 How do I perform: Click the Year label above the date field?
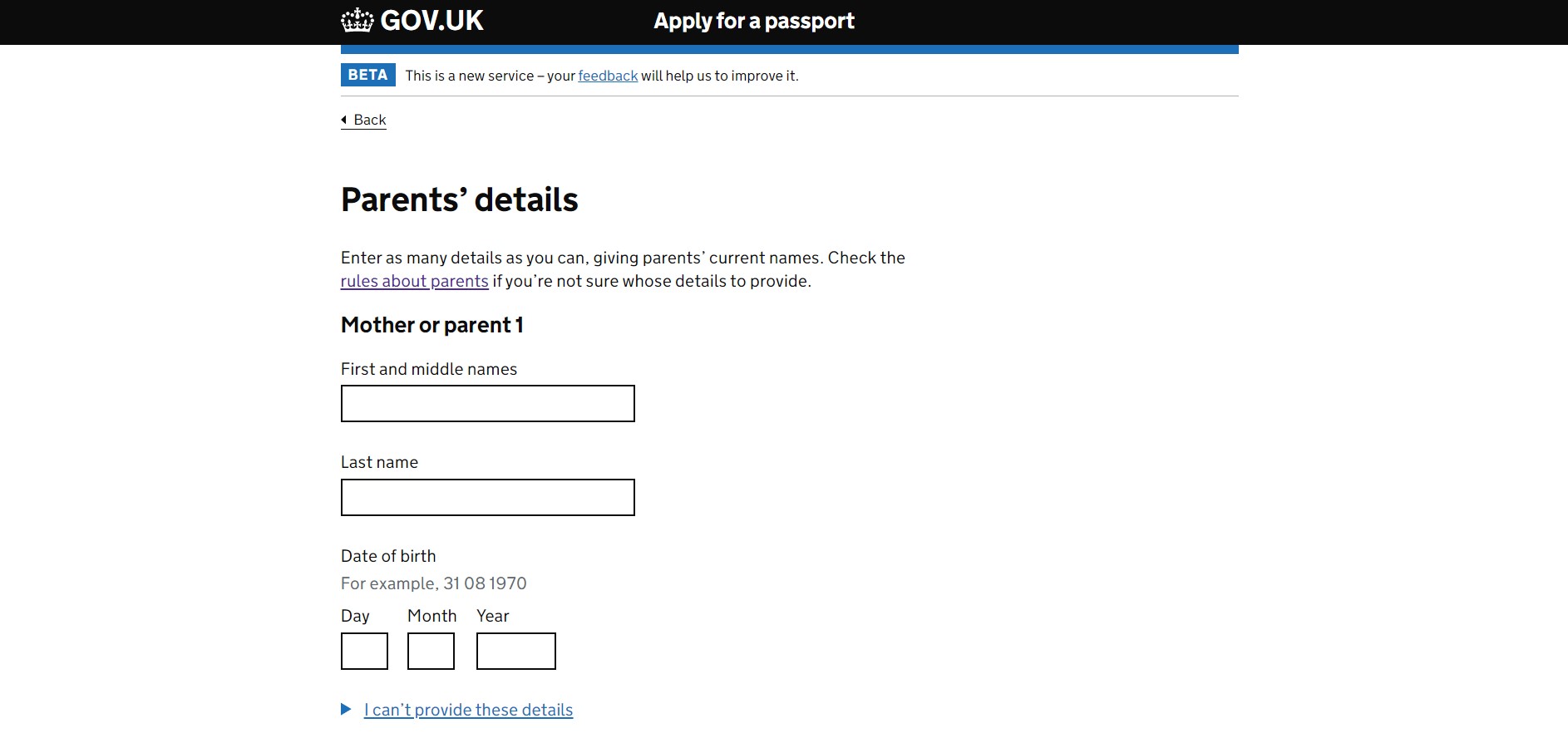click(492, 616)
